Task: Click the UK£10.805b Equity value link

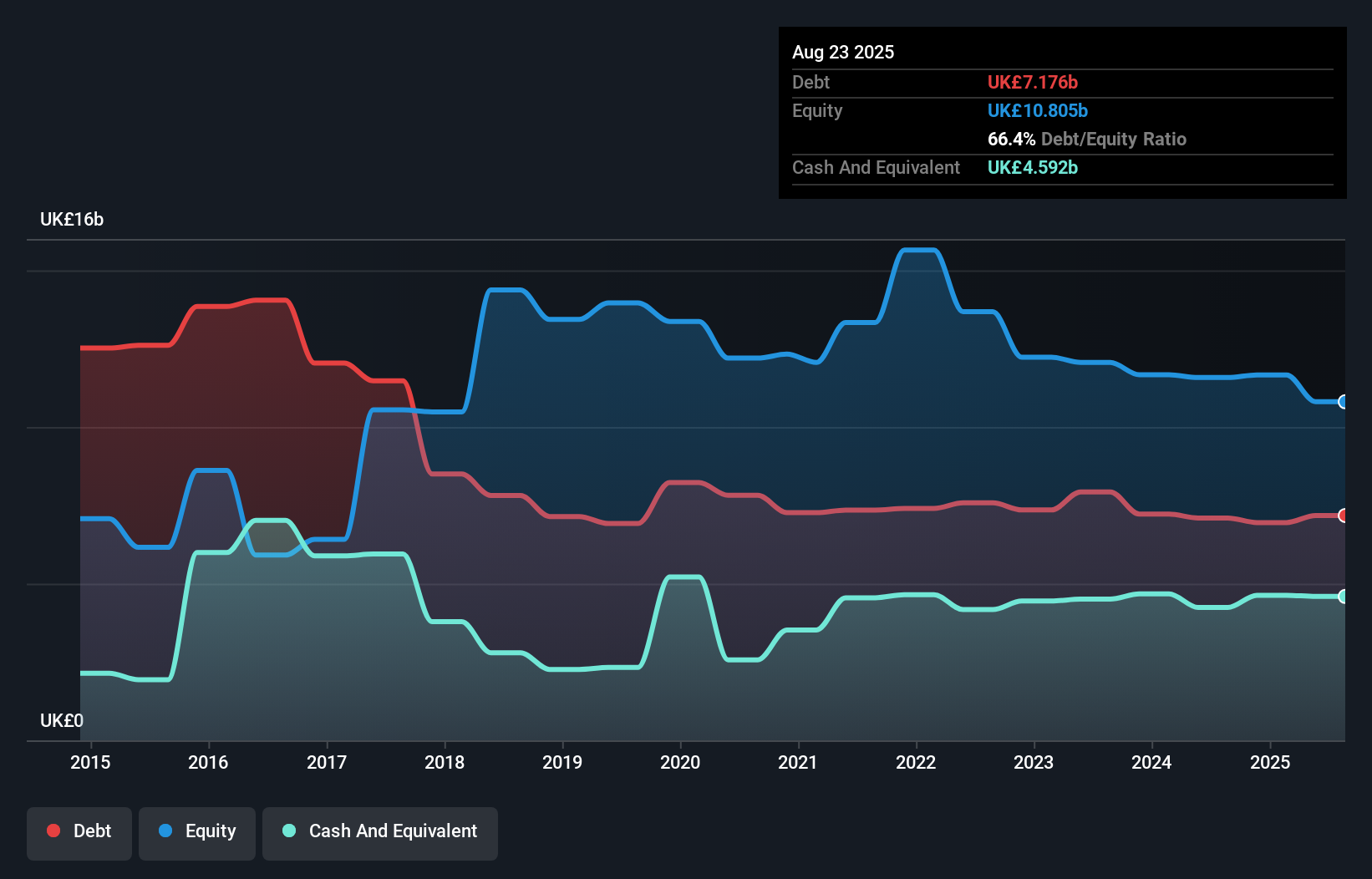Action: coord(1038,110)
